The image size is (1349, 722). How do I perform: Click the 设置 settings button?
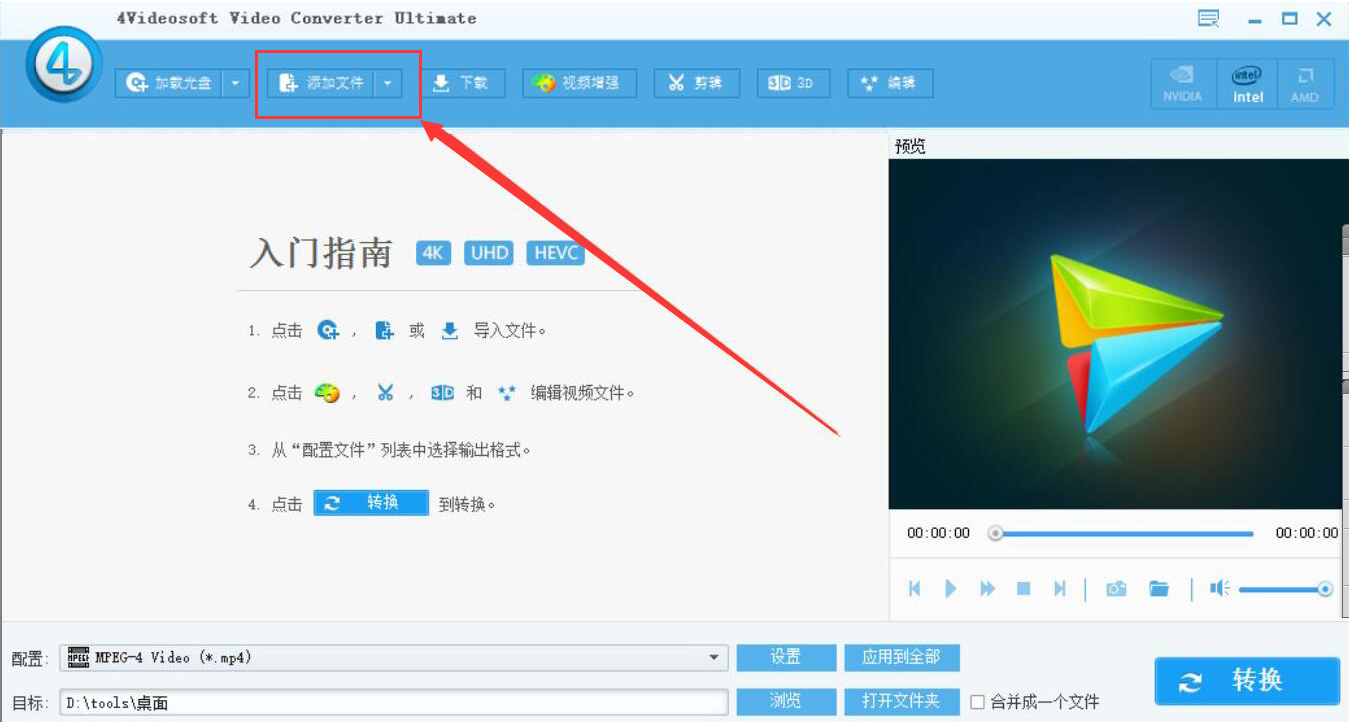pos(785,657)
